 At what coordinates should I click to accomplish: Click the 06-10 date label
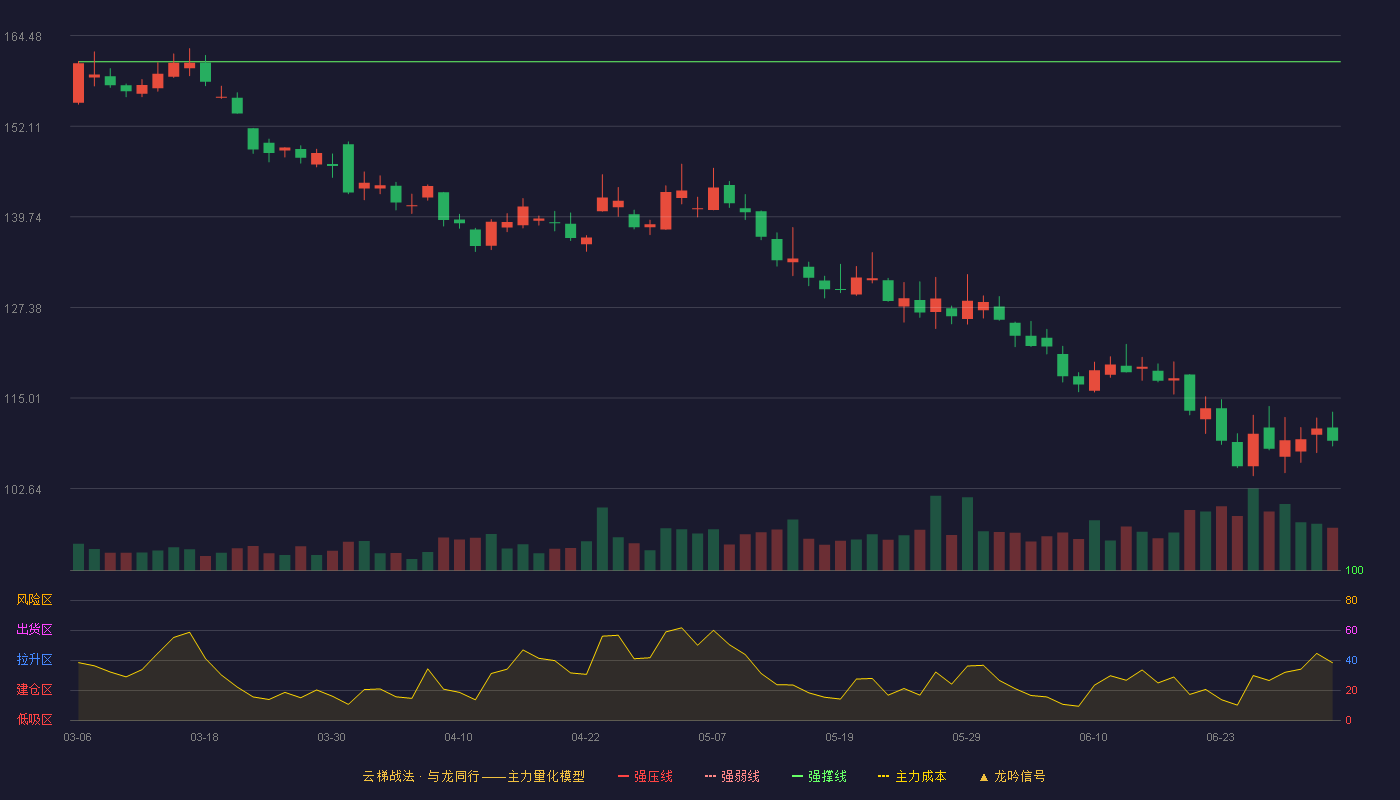[x=1094, y=737]
